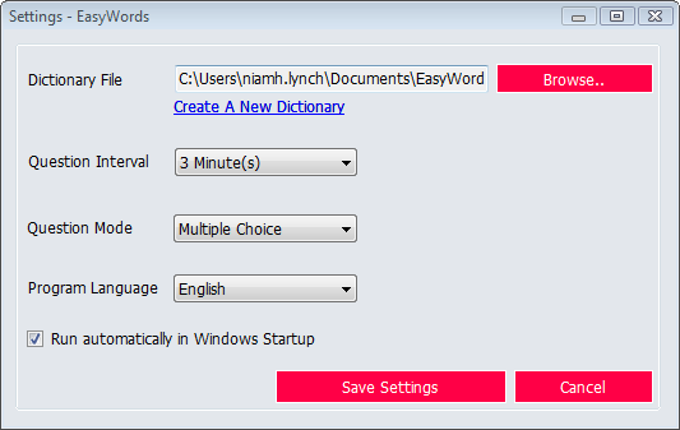680x430 pixels.
Task: Minimize the Settings window
Action: [x=579, y=16]
